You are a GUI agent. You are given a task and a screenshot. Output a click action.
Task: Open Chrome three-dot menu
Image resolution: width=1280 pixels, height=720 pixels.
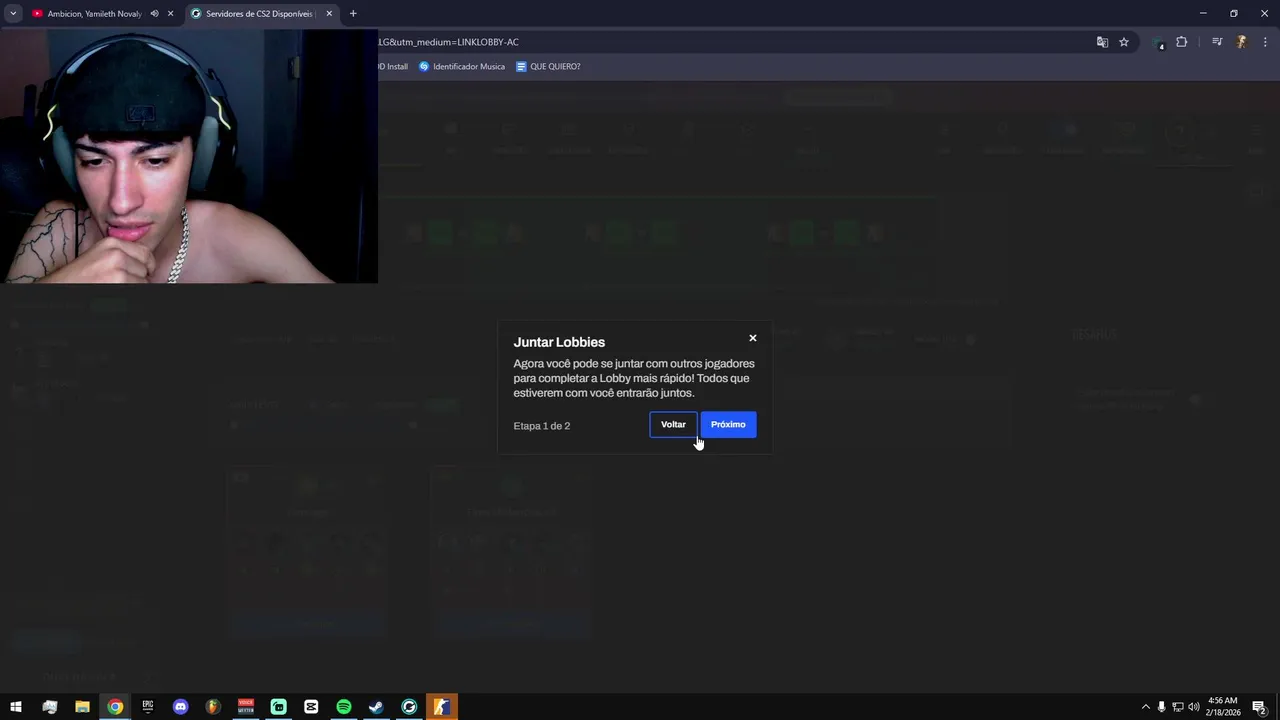point(1265,42)
